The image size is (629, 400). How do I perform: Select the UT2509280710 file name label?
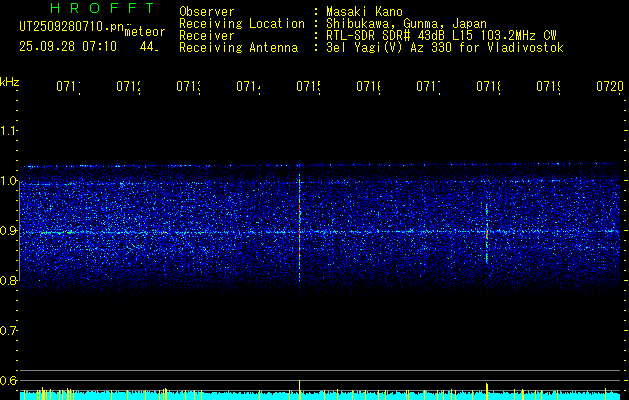point(71,26)
